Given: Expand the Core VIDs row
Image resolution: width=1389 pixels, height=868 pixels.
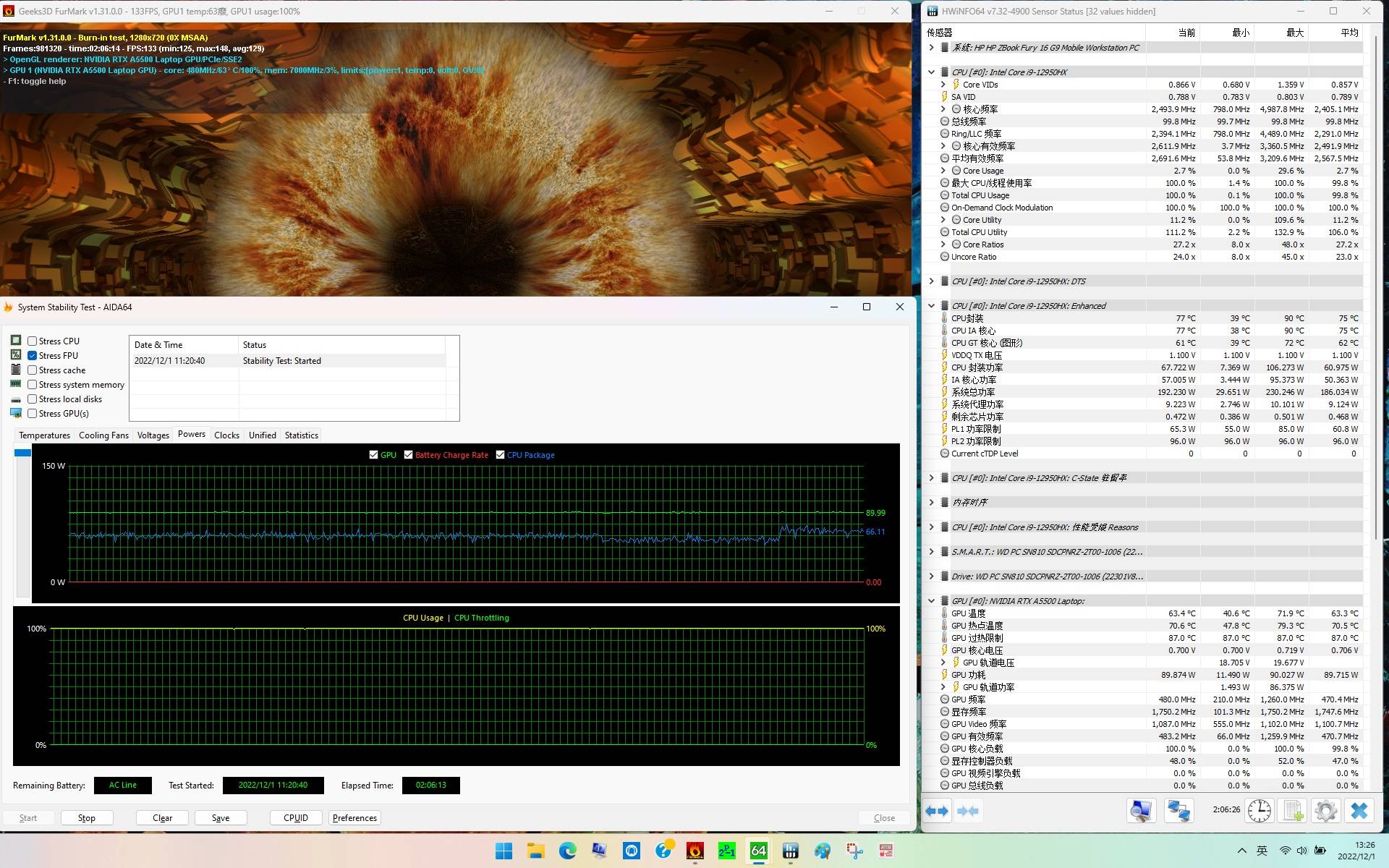Looking at the screenshot, I should click(x=943, y=85).
